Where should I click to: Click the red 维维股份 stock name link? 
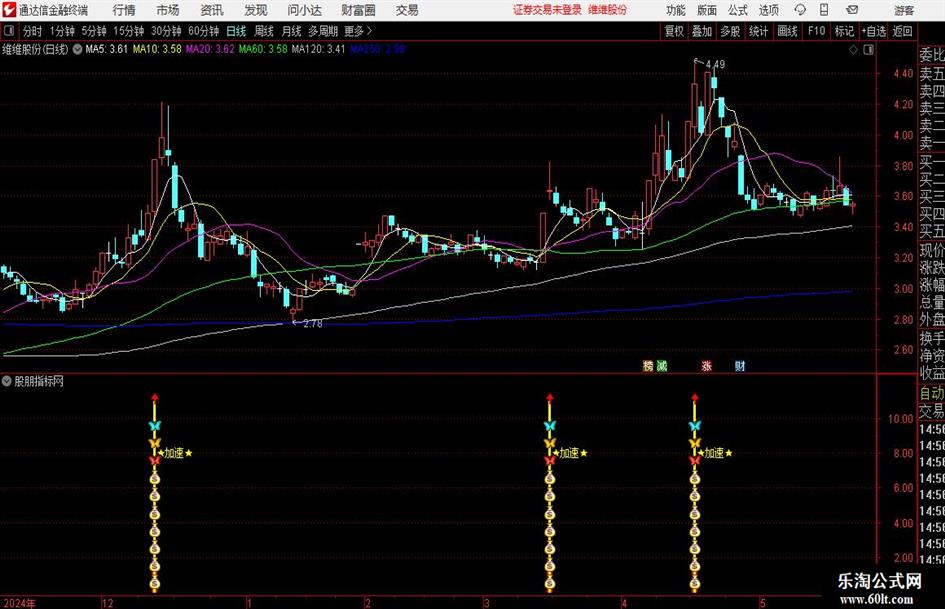607,10
